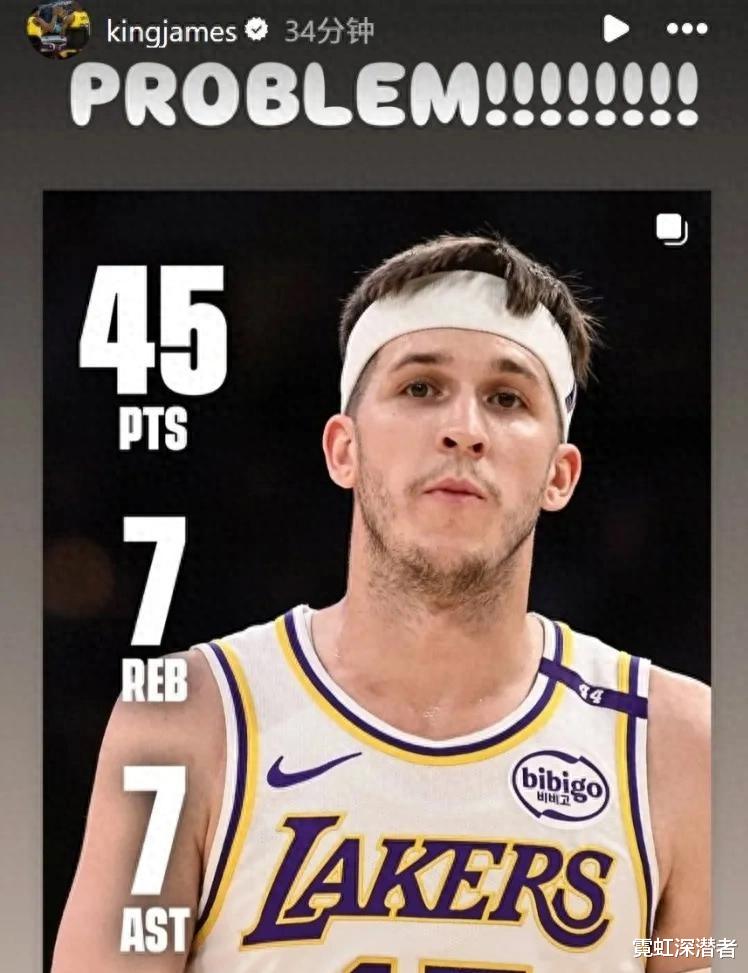Click the multi-image carousel icon on post
Viewport: 748px width, 973px height.
coord(672,229)
